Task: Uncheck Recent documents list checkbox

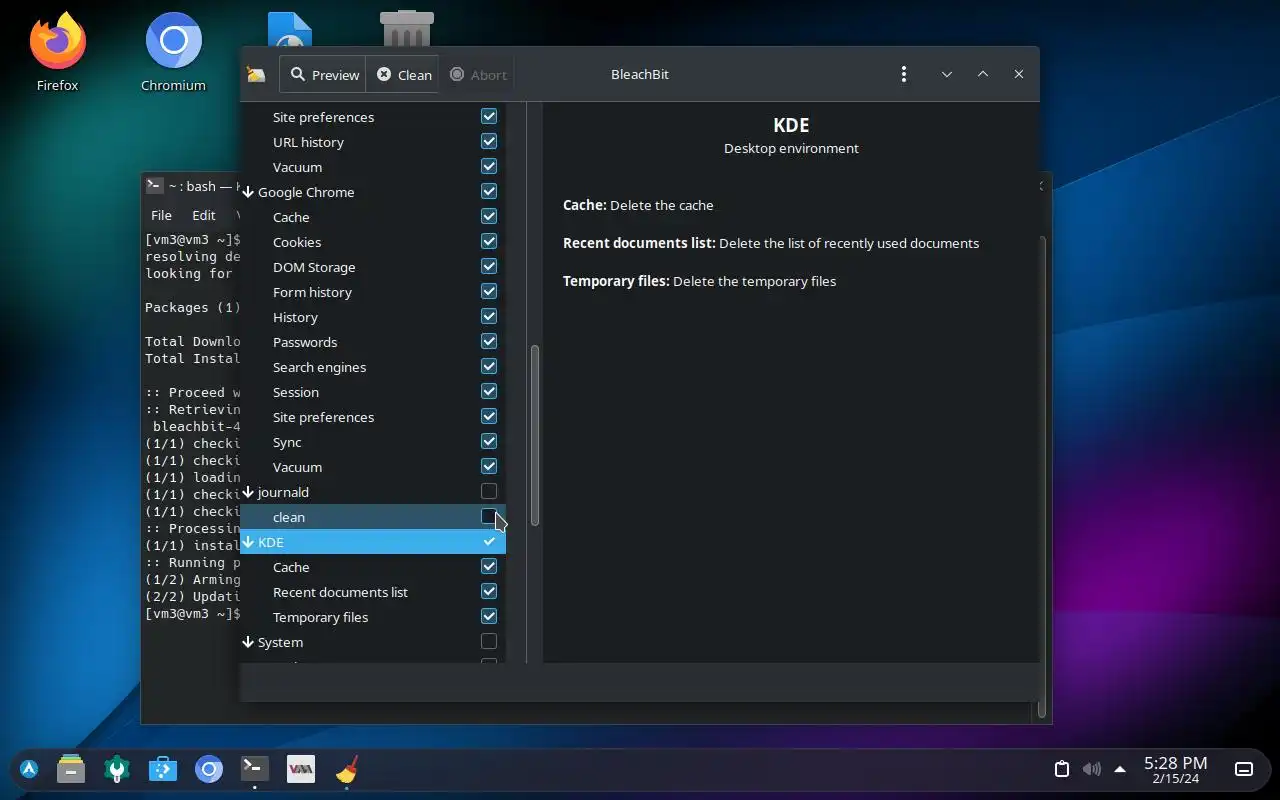Action: pos(489,591)
